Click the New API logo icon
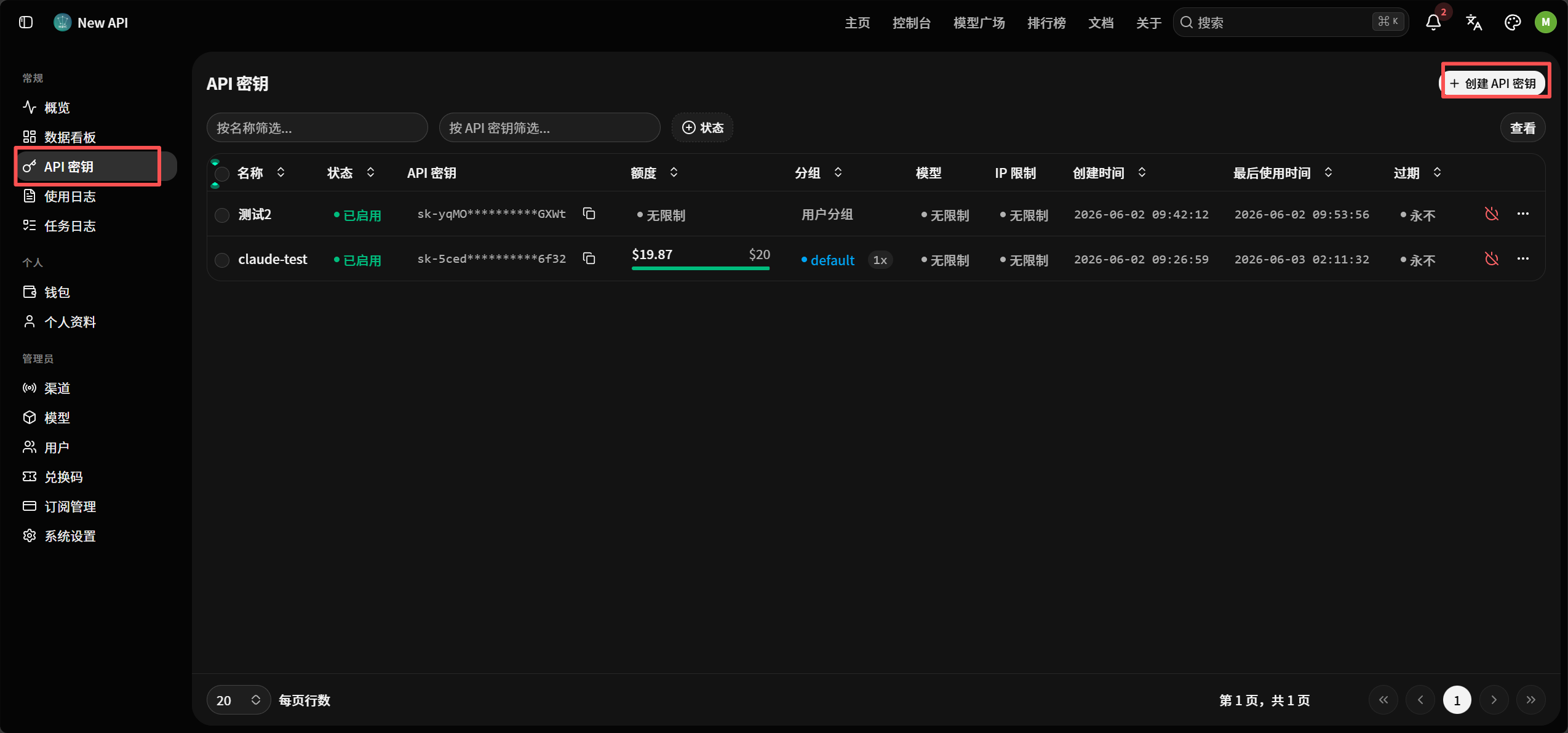This screenshot has height=733, width=1568. (62, 23)
